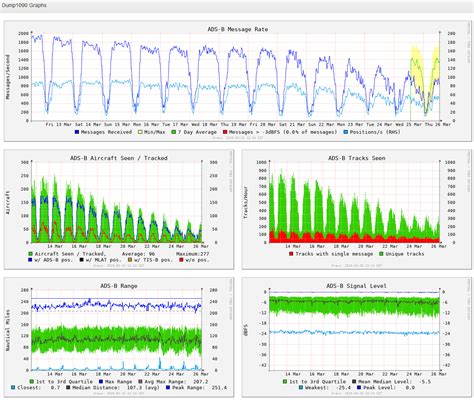
Task: Click the light blue Weakest legend swatch
Action: pos(301,388)
